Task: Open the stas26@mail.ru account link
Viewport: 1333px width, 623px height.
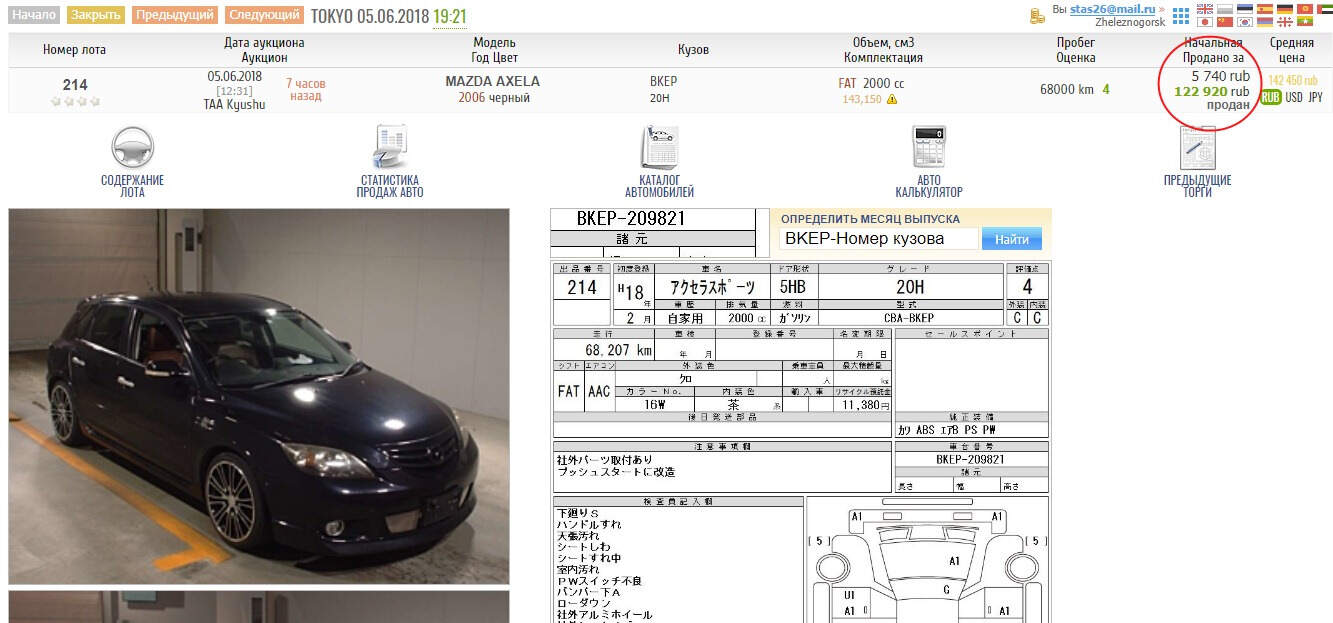Action: (1110, 9)
